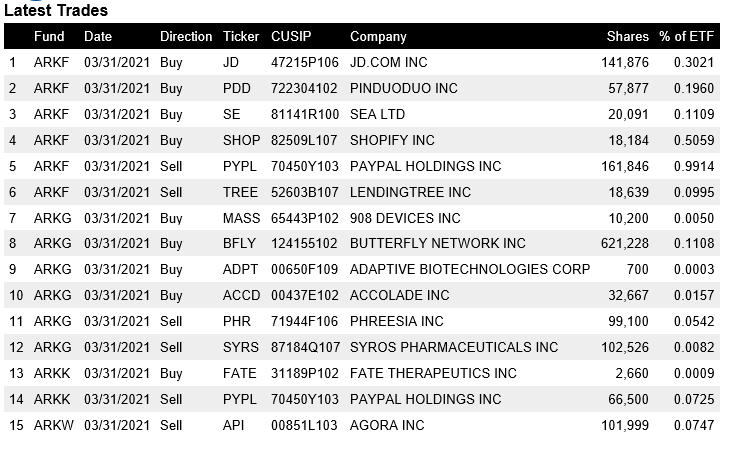Click the Fund column header
Screen dimensions: 732x452
(49, 36)
